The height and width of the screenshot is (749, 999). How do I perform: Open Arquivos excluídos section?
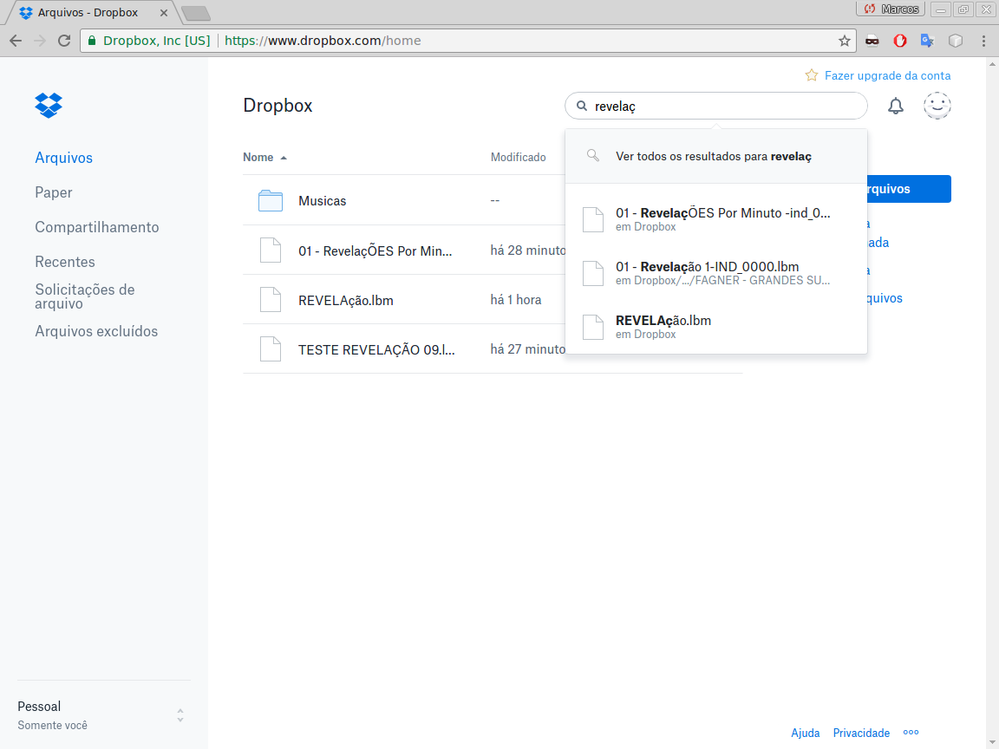(96, 331)
